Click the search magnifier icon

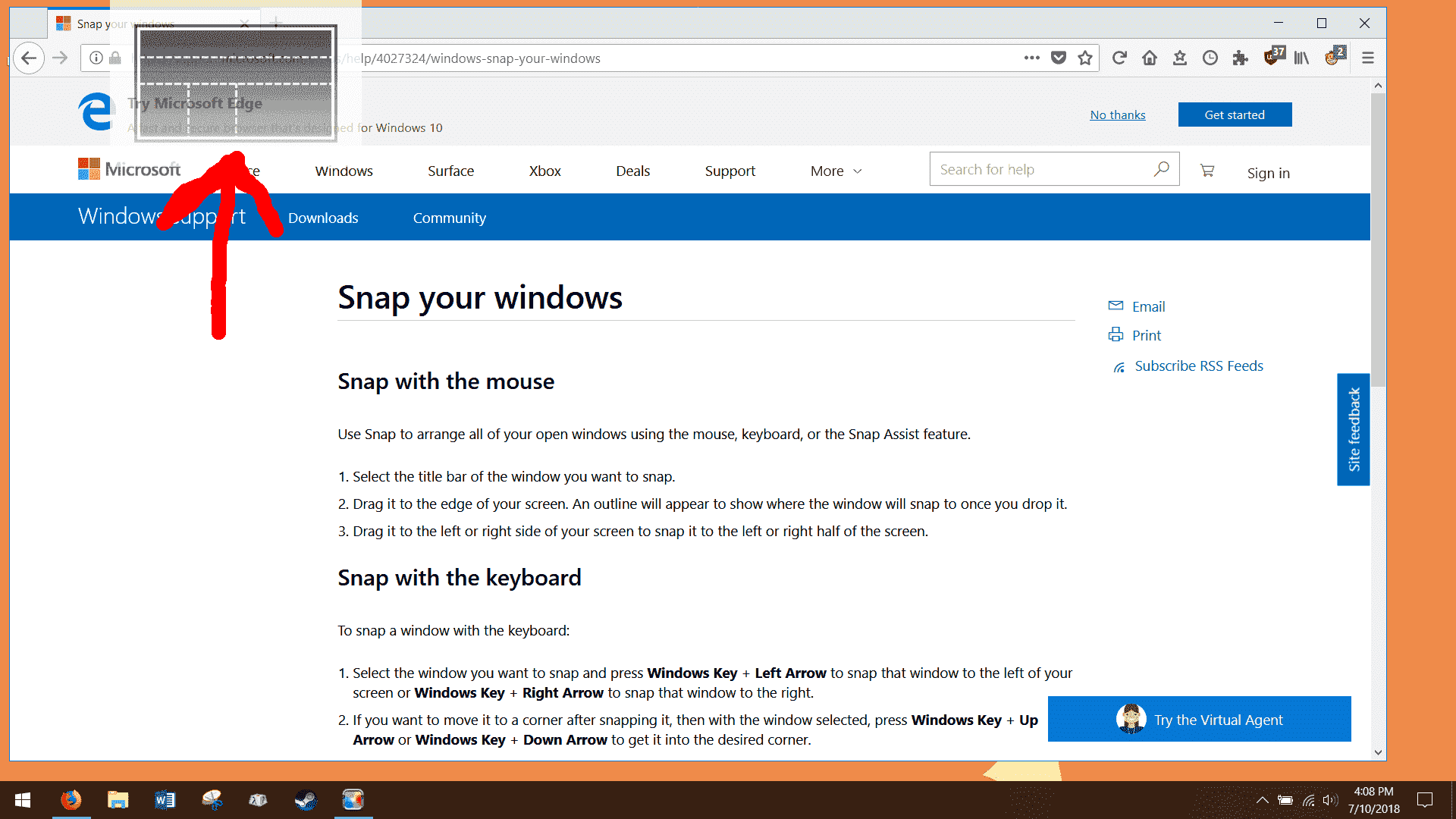point(1161,169)
